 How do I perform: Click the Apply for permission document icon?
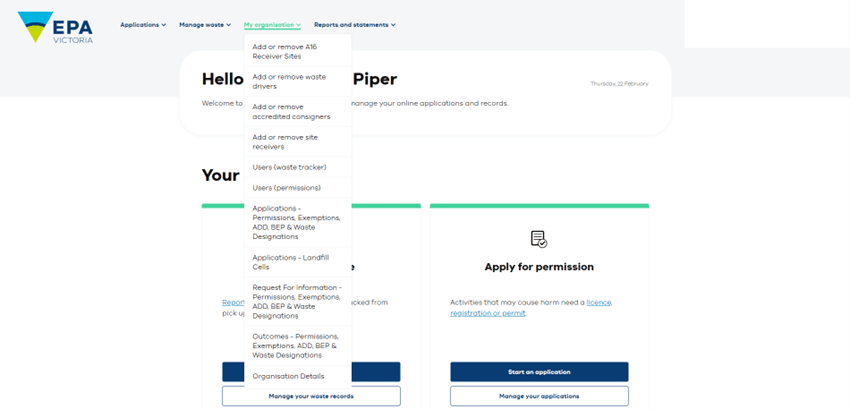(x=539, y=239)
